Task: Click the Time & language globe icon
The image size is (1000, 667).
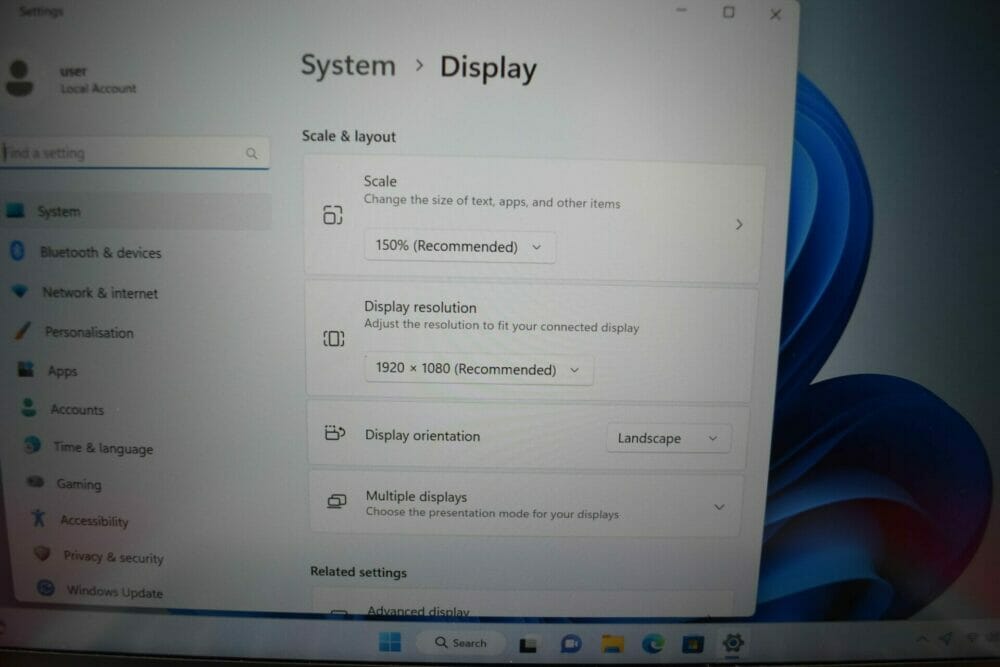Action: 32,445
